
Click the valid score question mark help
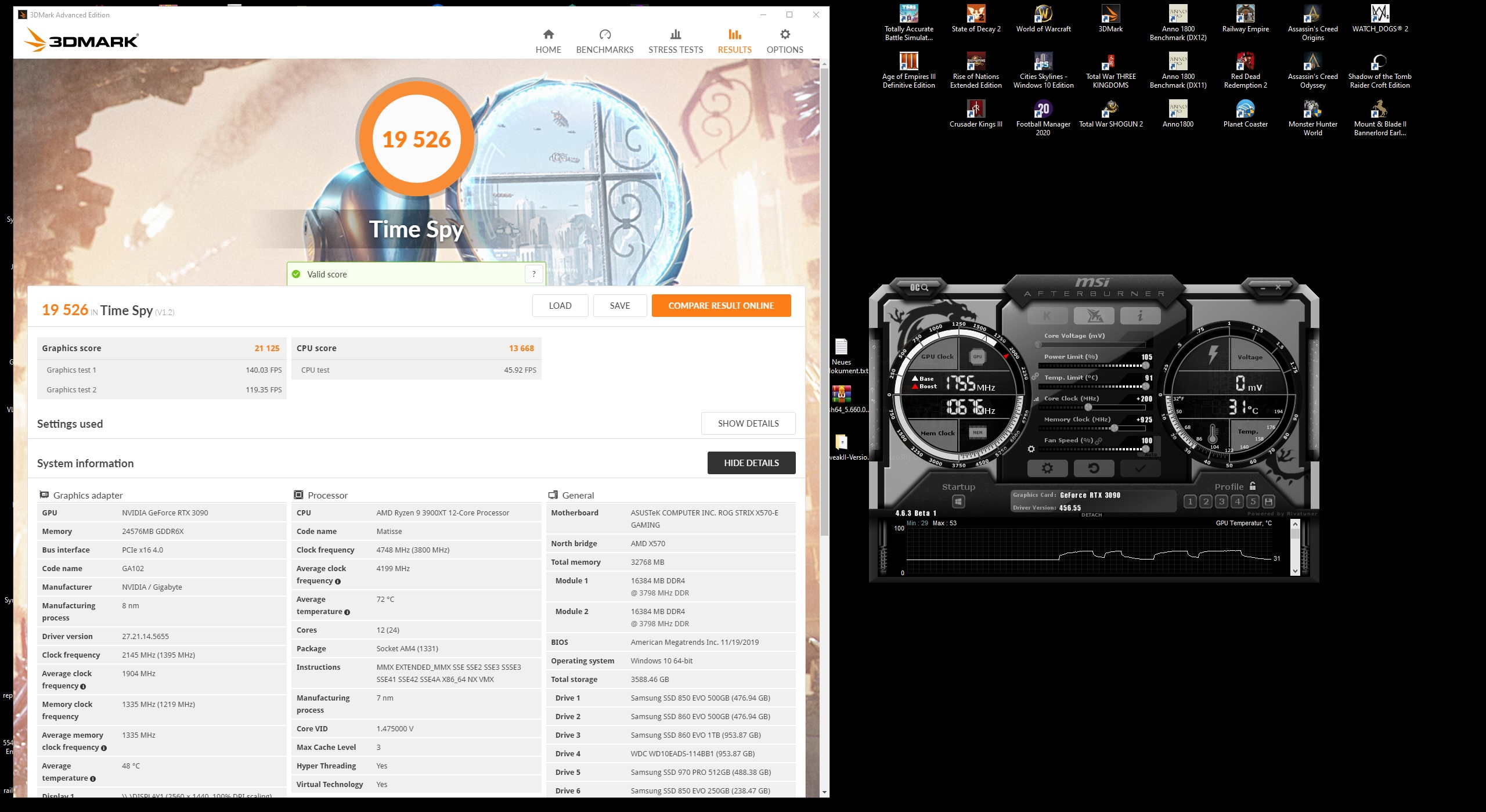pyautogui.click(x=533, y=274)
